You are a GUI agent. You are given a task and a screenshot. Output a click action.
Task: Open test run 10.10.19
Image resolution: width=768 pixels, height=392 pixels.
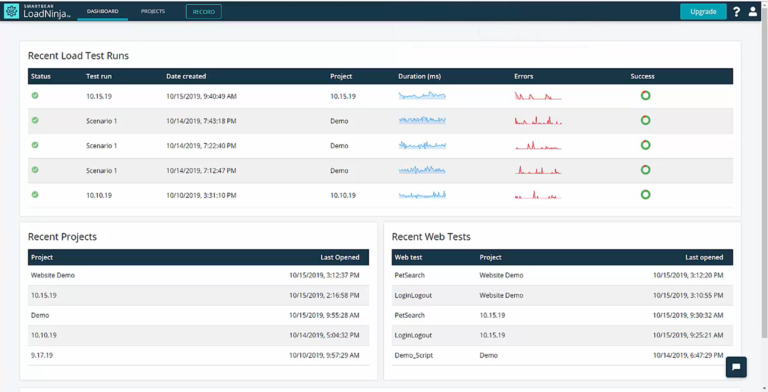point(99,196)
